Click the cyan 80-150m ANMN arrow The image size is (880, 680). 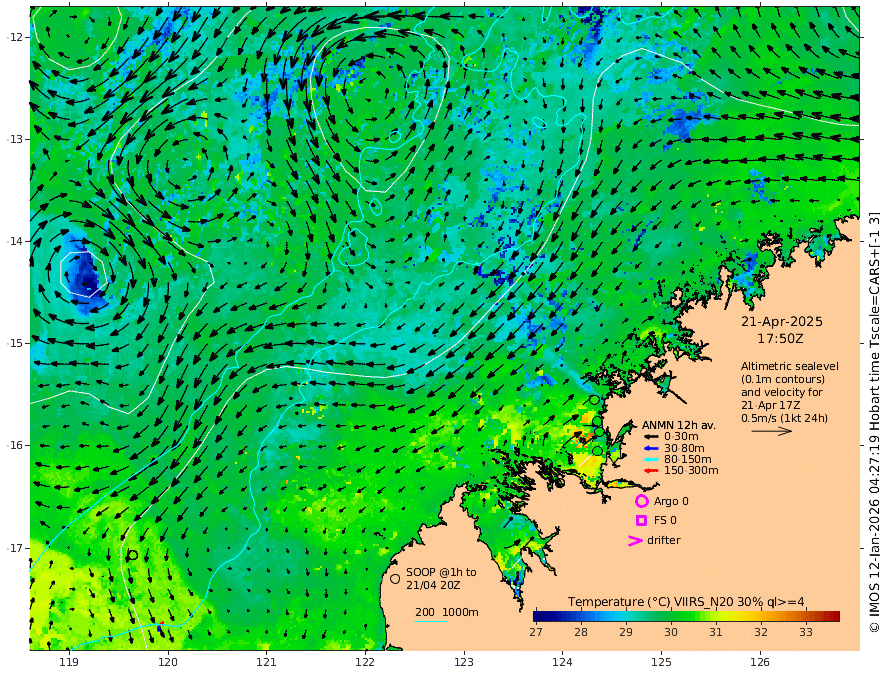coord(651,460)
